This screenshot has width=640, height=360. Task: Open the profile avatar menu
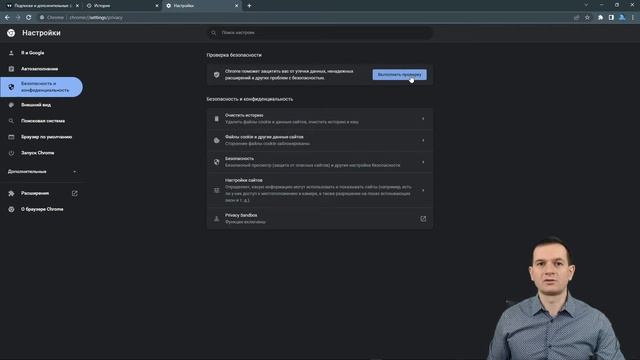point(622,18)
